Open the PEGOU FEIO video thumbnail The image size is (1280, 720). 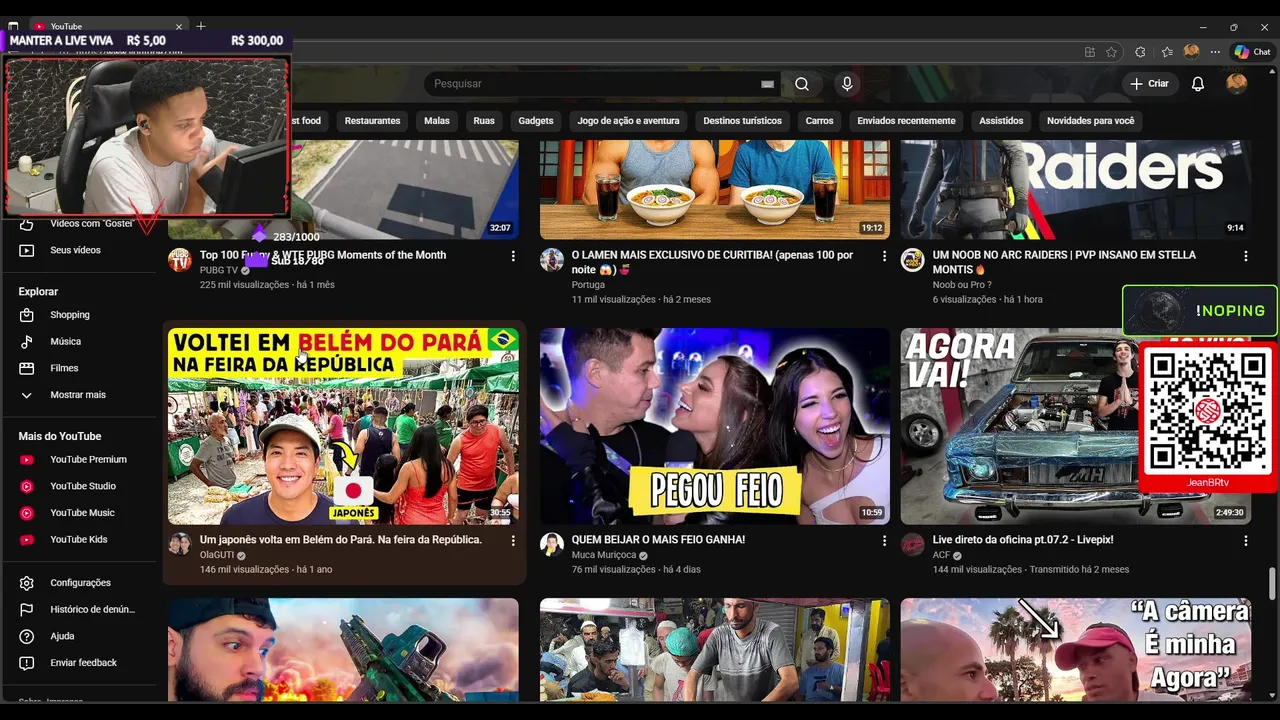pyautogui.click(x=715, y=426)
